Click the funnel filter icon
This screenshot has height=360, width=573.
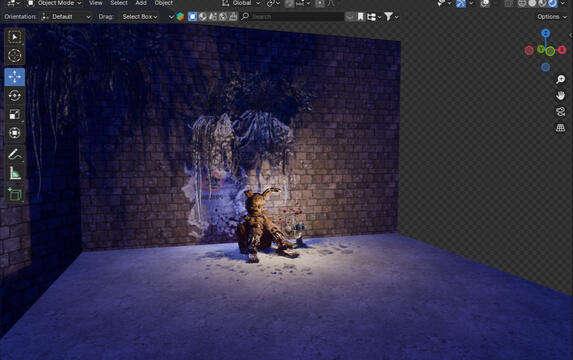tap(388, 16)
